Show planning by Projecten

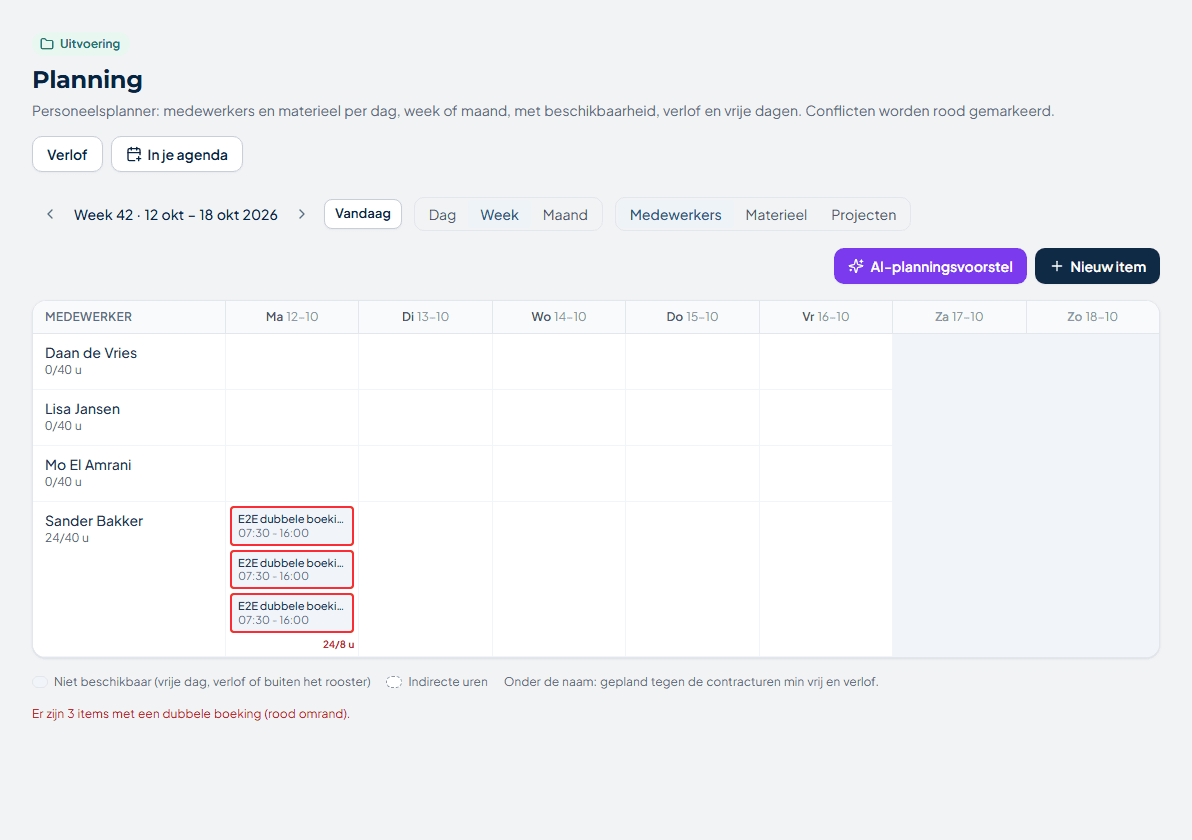pos(864,215)
